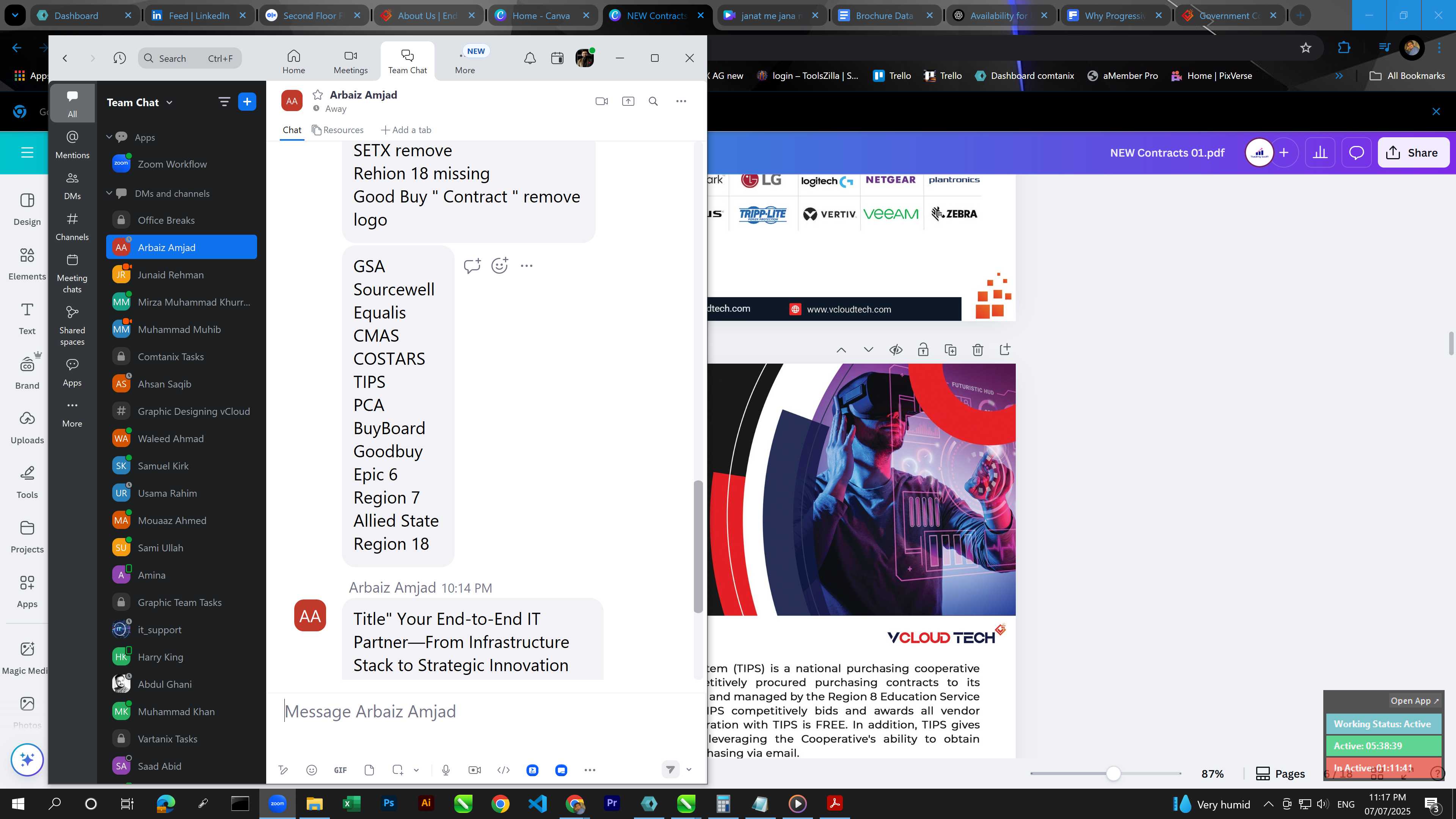Screen dimensions: 1456x819
Task: Toggle hide page eye icon in Canva
Action: coord(896,350)
